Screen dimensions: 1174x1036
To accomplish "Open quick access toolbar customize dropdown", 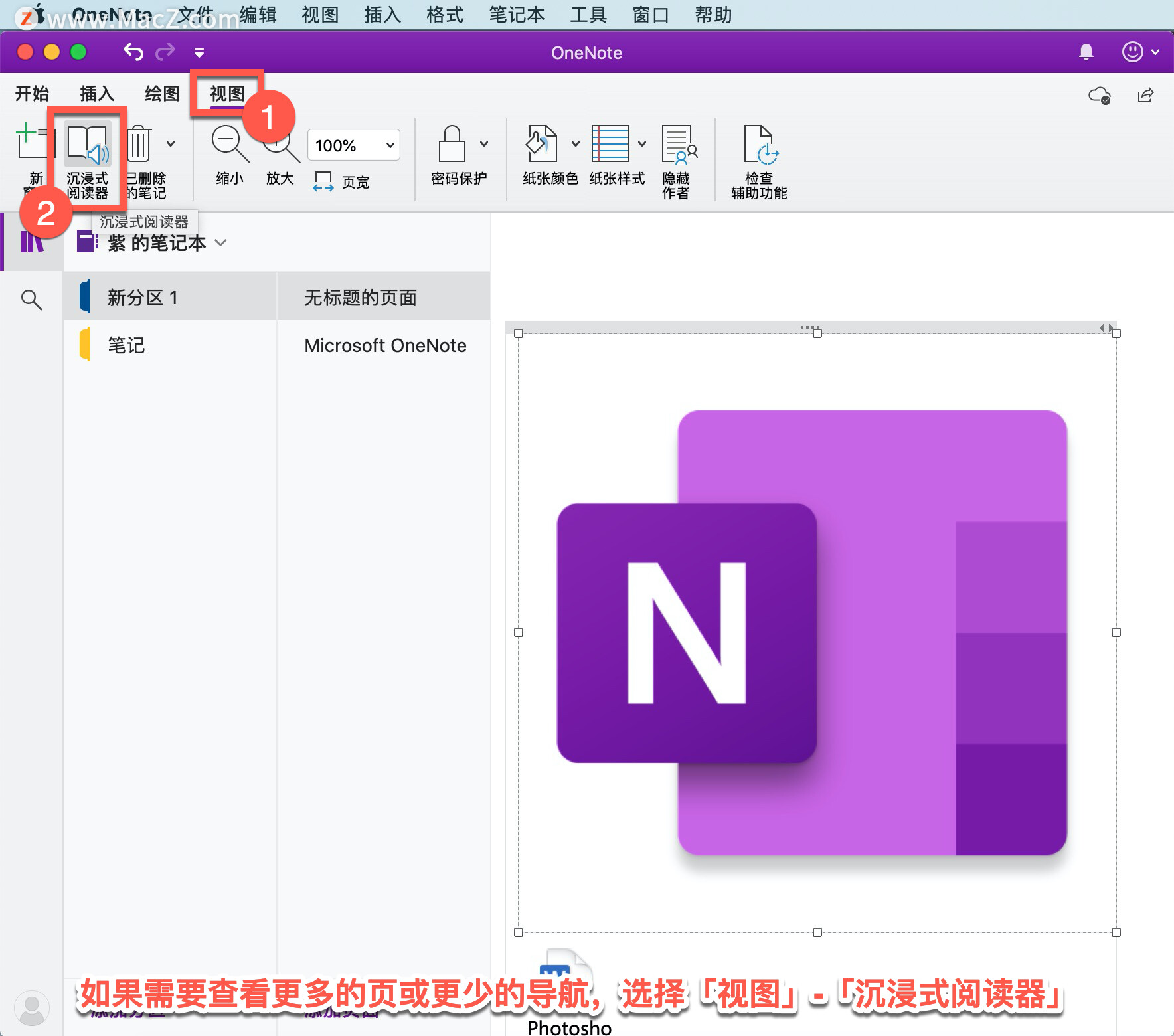I will [199, 52].
